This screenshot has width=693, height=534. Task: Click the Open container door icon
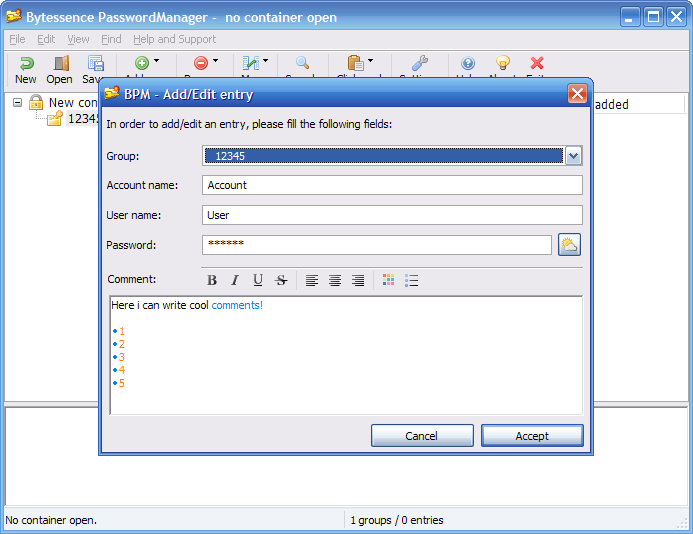(x=61, y=63)
